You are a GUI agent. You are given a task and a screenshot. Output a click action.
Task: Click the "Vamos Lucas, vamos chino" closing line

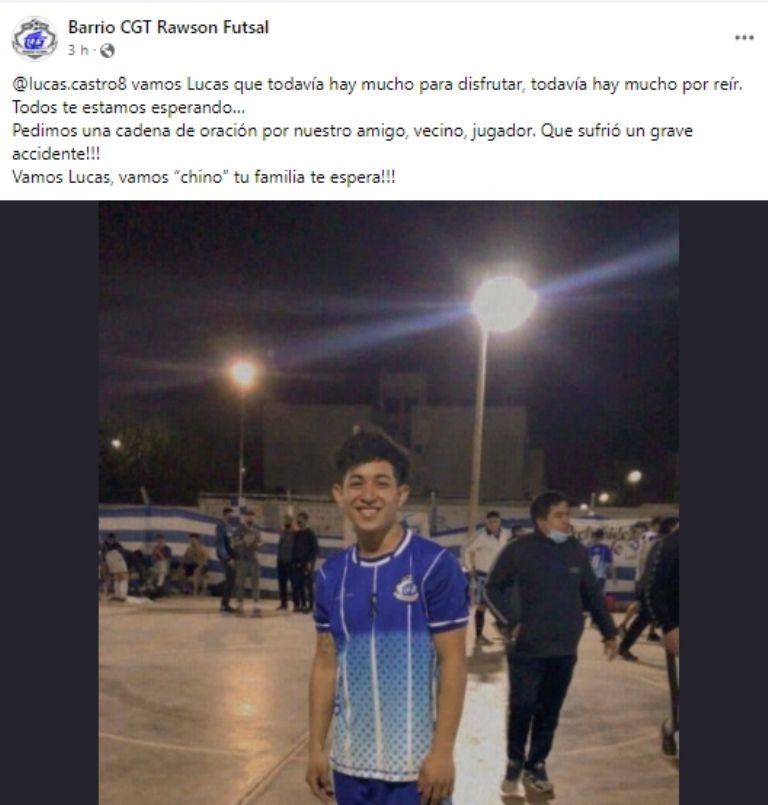pyautogui.click(x=204, y=178)
